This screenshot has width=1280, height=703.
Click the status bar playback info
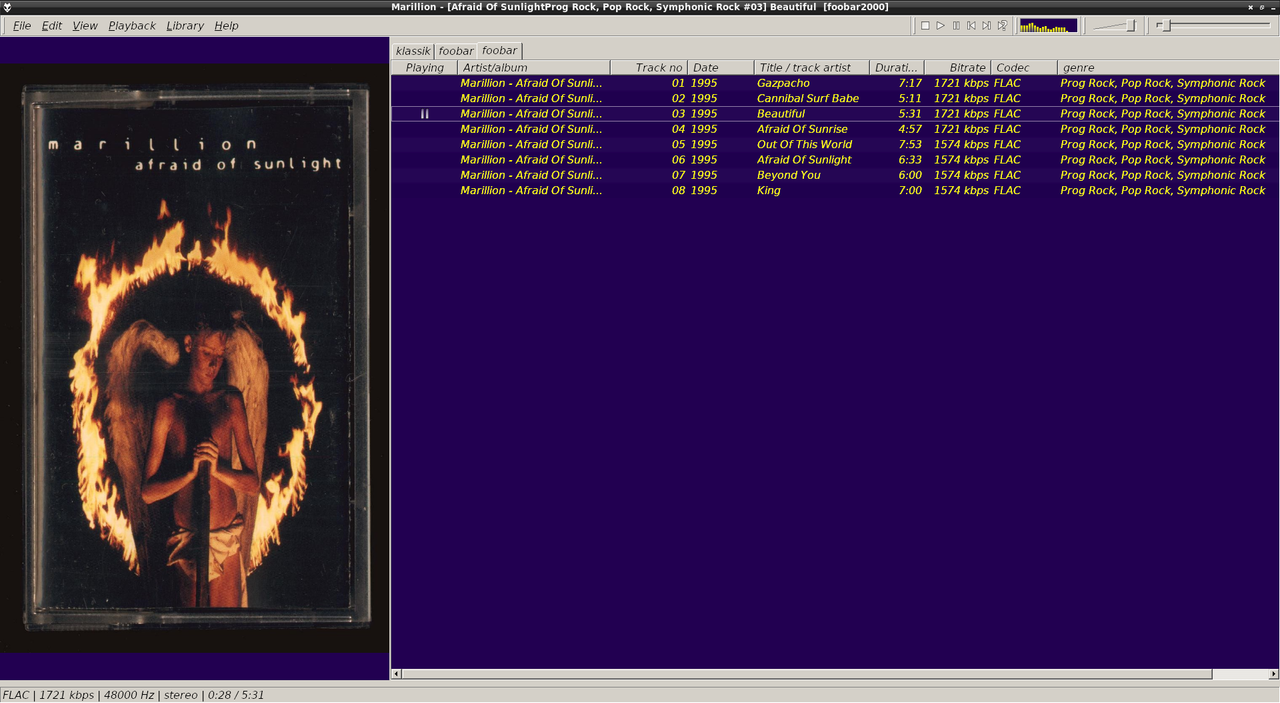[133, 694]
